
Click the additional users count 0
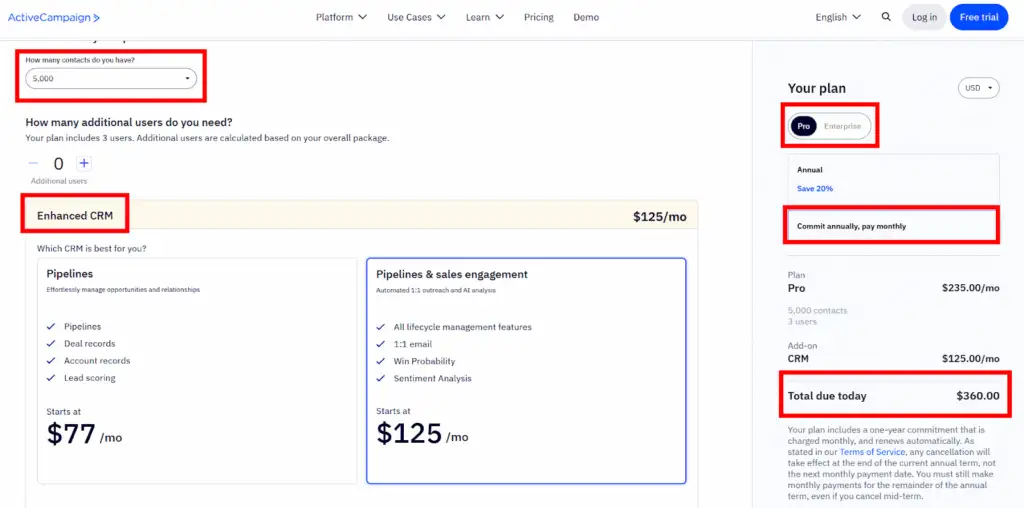pos(58,164)
